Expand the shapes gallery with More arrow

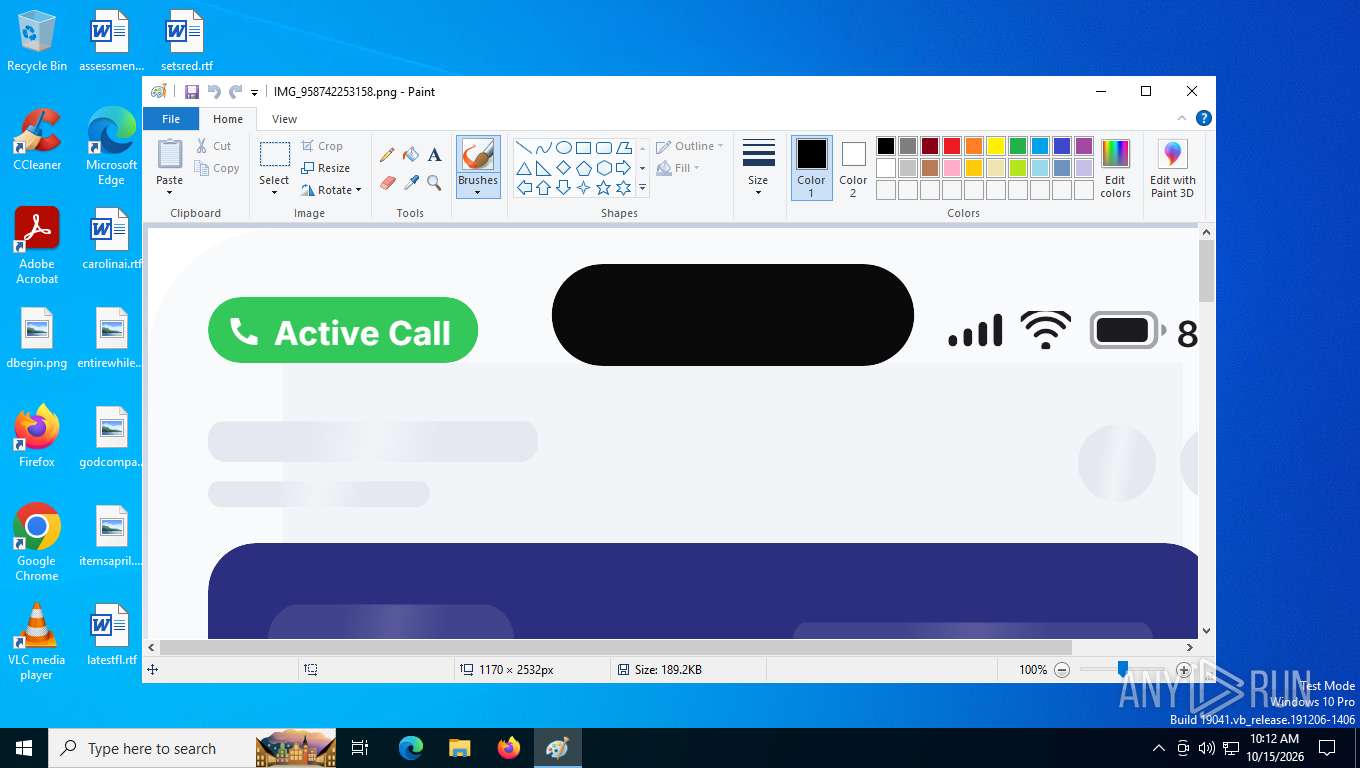(642, 188)
